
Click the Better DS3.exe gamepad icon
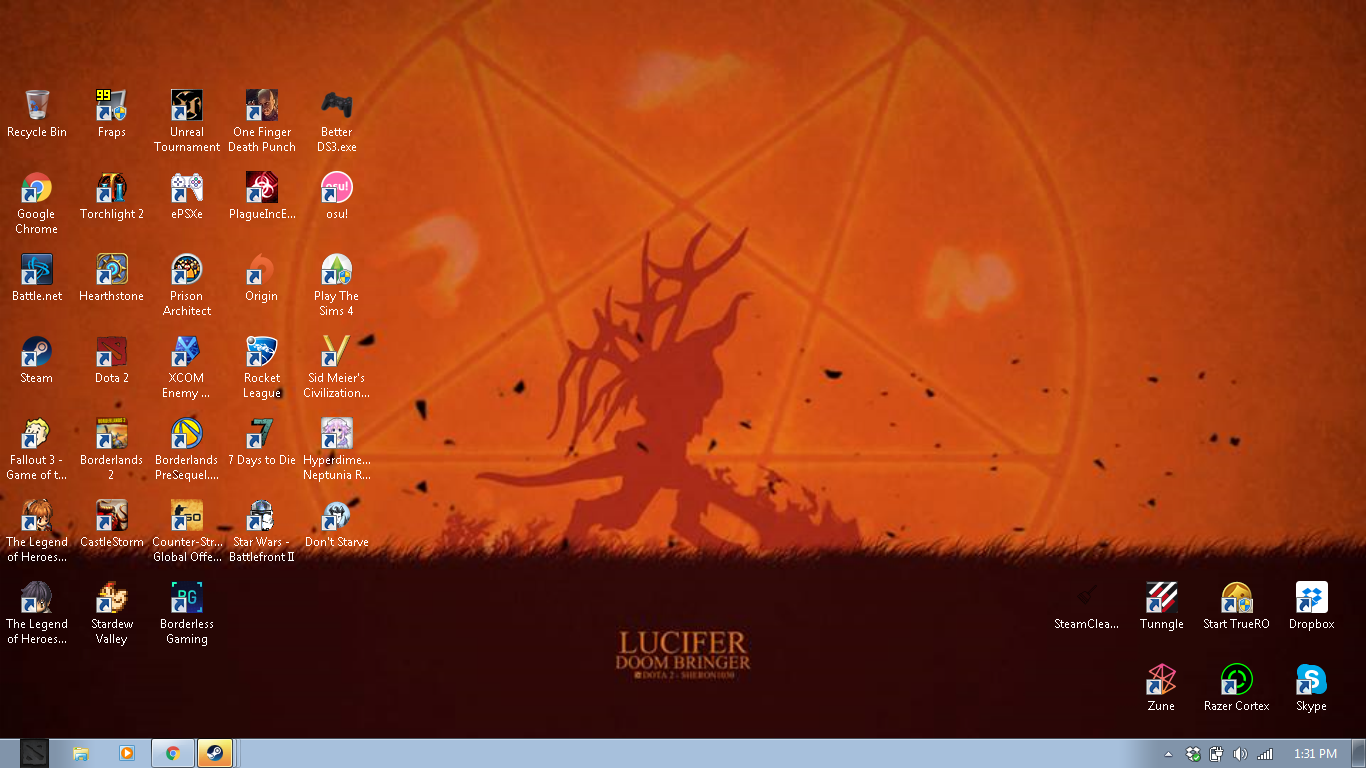click(336, 105)
